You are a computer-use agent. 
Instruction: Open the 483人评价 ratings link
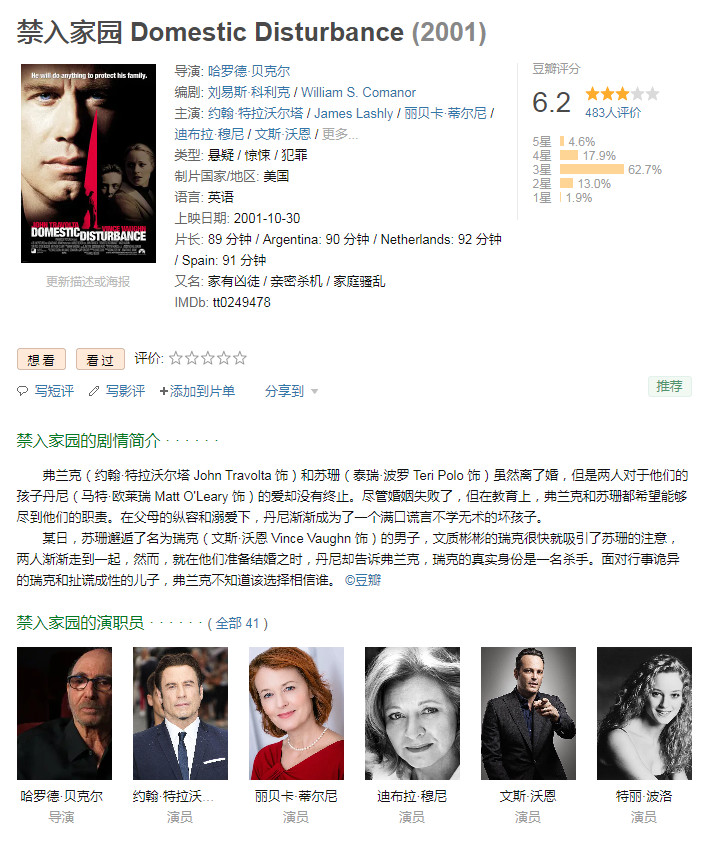pyautogui.click(x=612, y=113)
